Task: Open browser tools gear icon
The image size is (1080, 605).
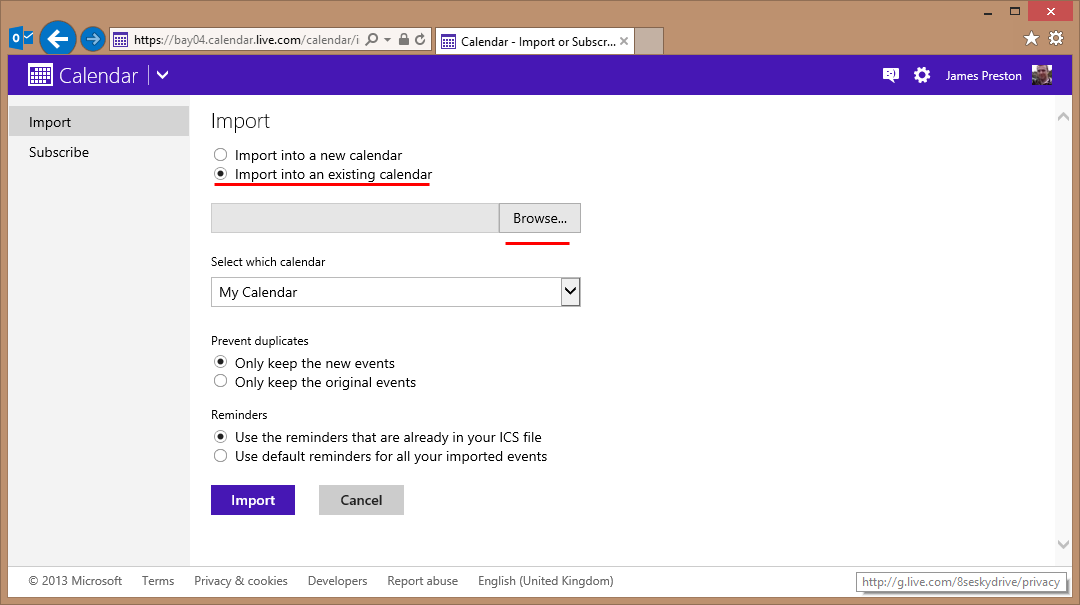Action: click(x=1056, y=39)
